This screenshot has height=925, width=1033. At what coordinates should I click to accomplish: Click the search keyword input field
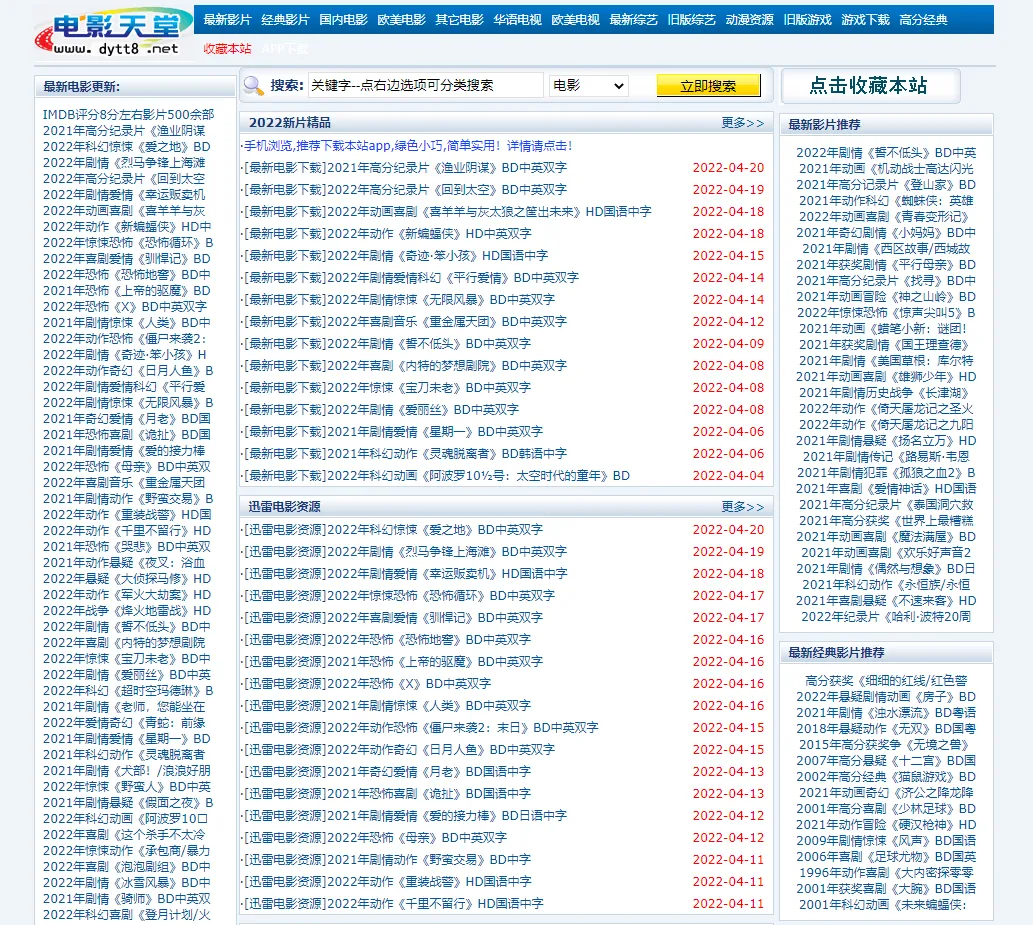[x=426, y=86]
